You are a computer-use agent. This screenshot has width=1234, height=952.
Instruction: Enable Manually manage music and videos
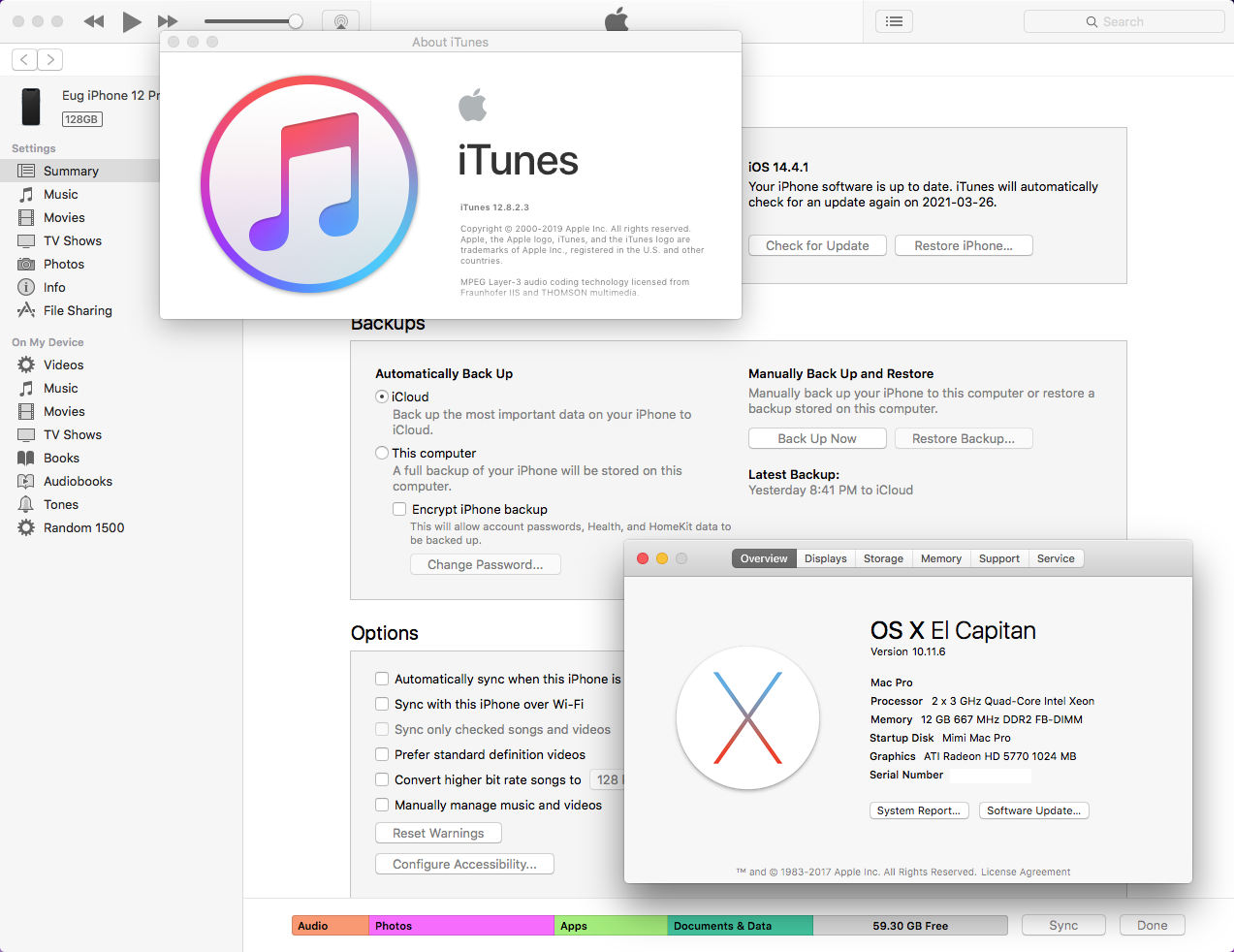coord(382,805)
